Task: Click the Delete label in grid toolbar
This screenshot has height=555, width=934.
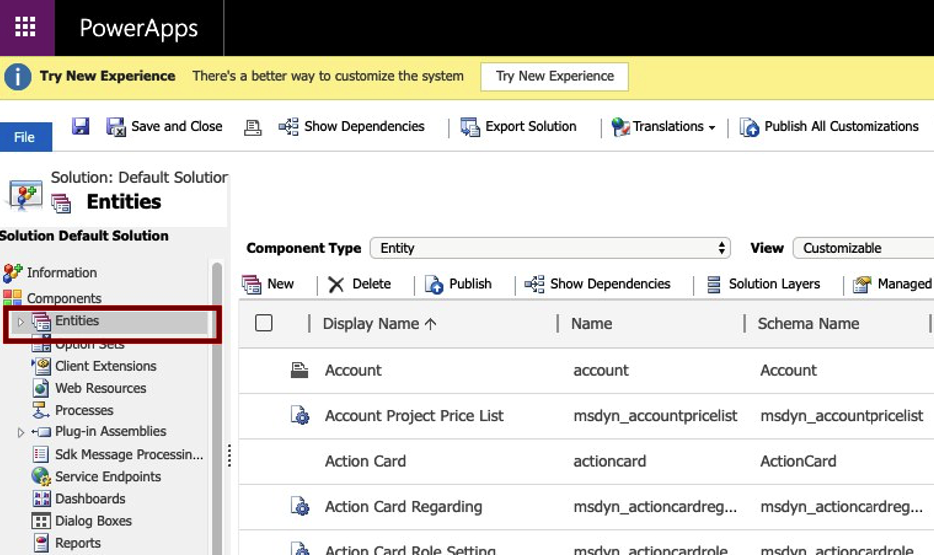Action: coord(371,284)
